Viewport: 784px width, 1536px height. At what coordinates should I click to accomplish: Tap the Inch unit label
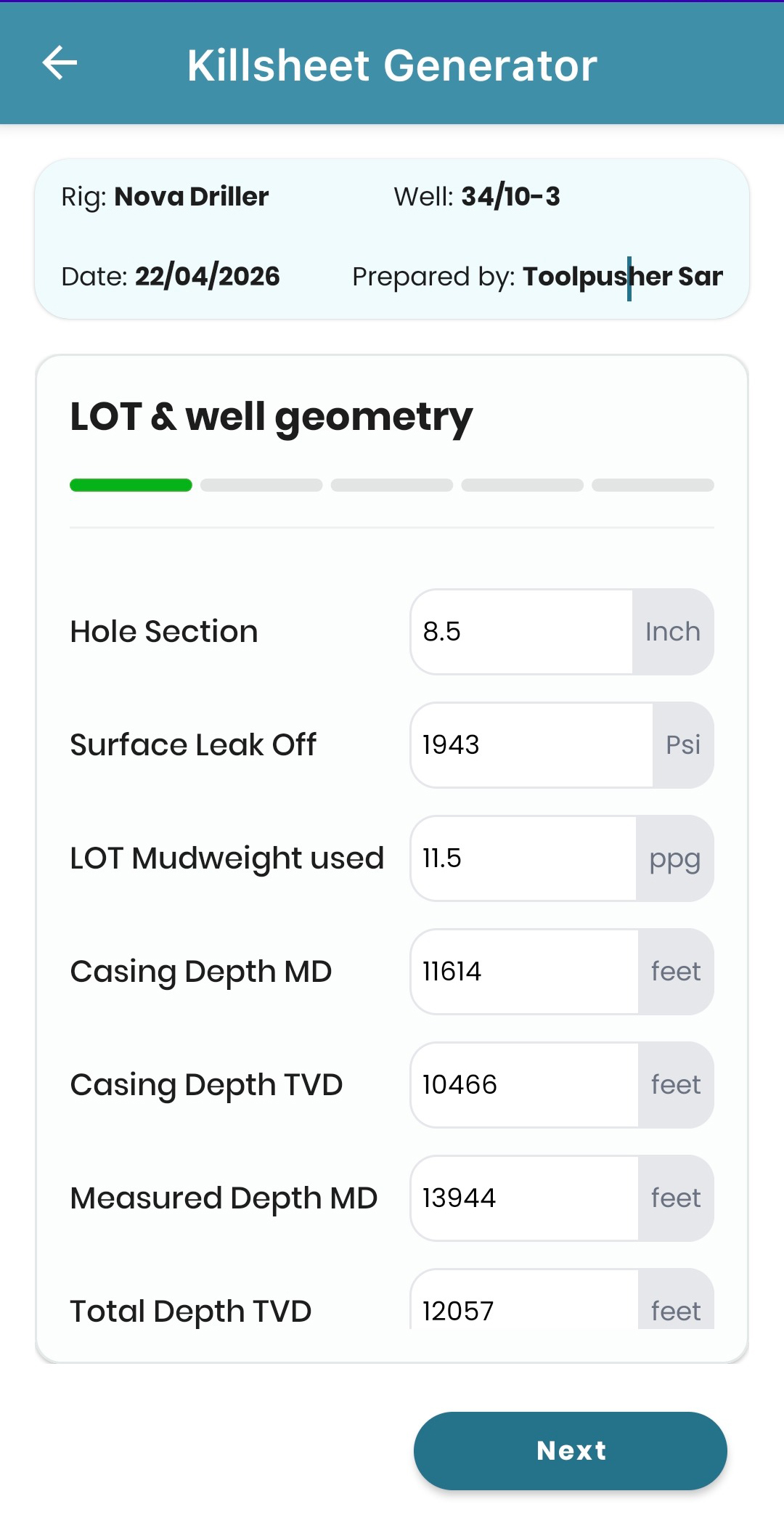[x=673, y=632]
